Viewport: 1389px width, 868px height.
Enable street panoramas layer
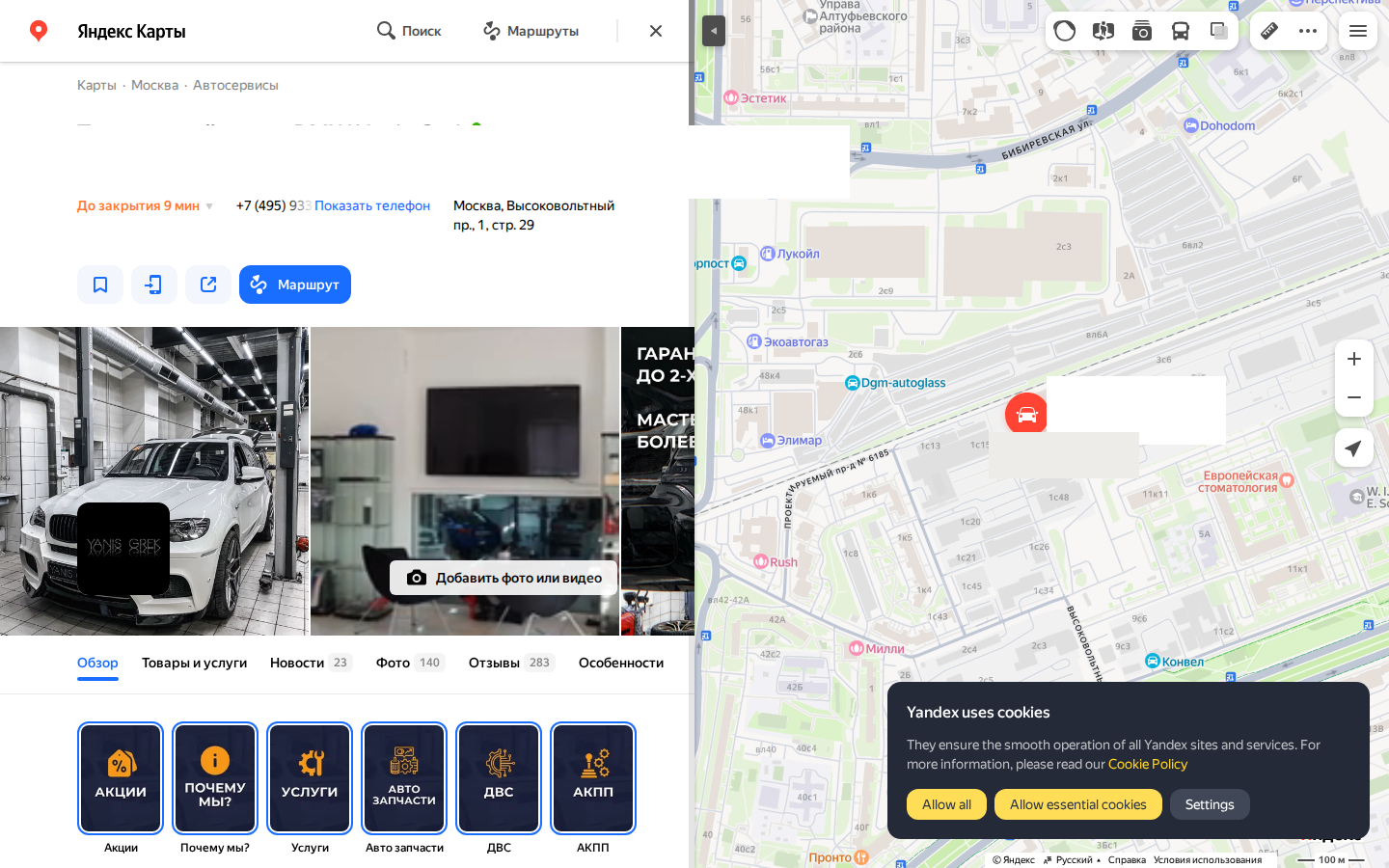click(1103, 31)
